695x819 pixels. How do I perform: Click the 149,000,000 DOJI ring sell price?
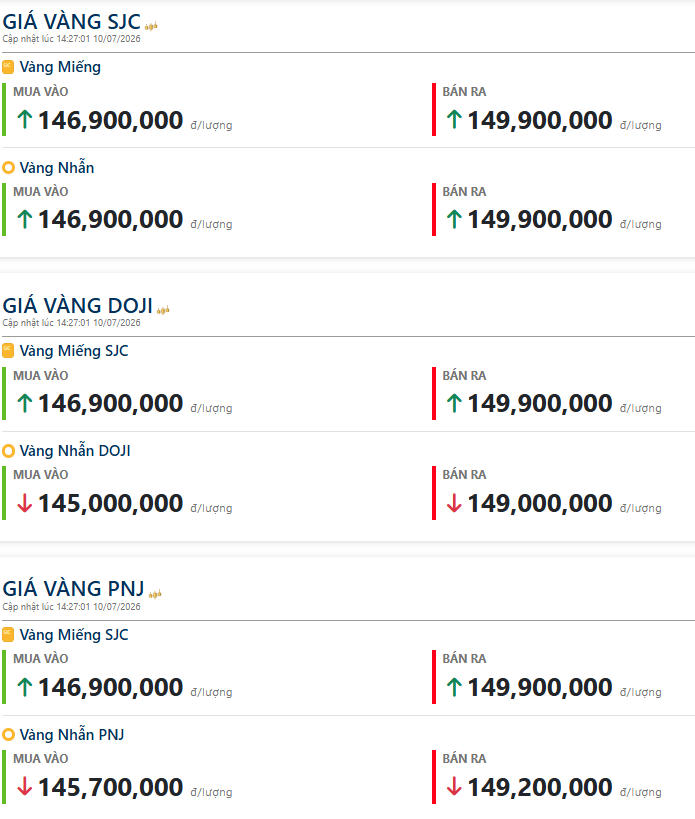(540, 504)
